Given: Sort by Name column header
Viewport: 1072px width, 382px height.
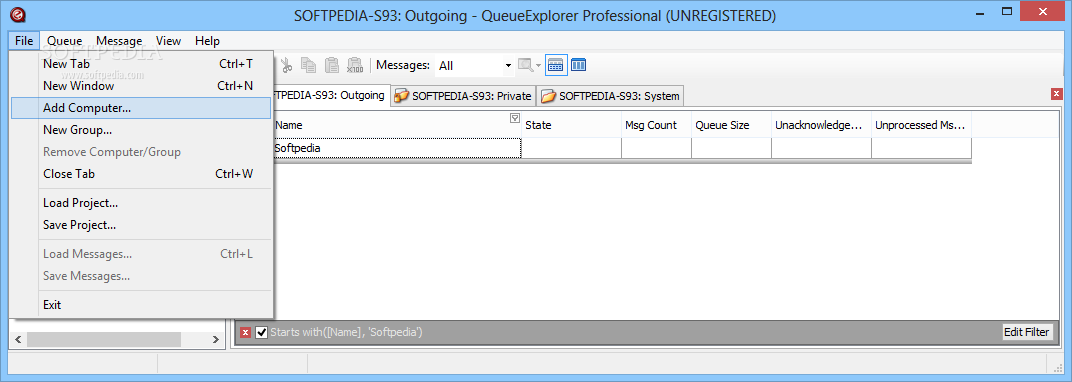Looking at the screenshot, I should point(397,125).
